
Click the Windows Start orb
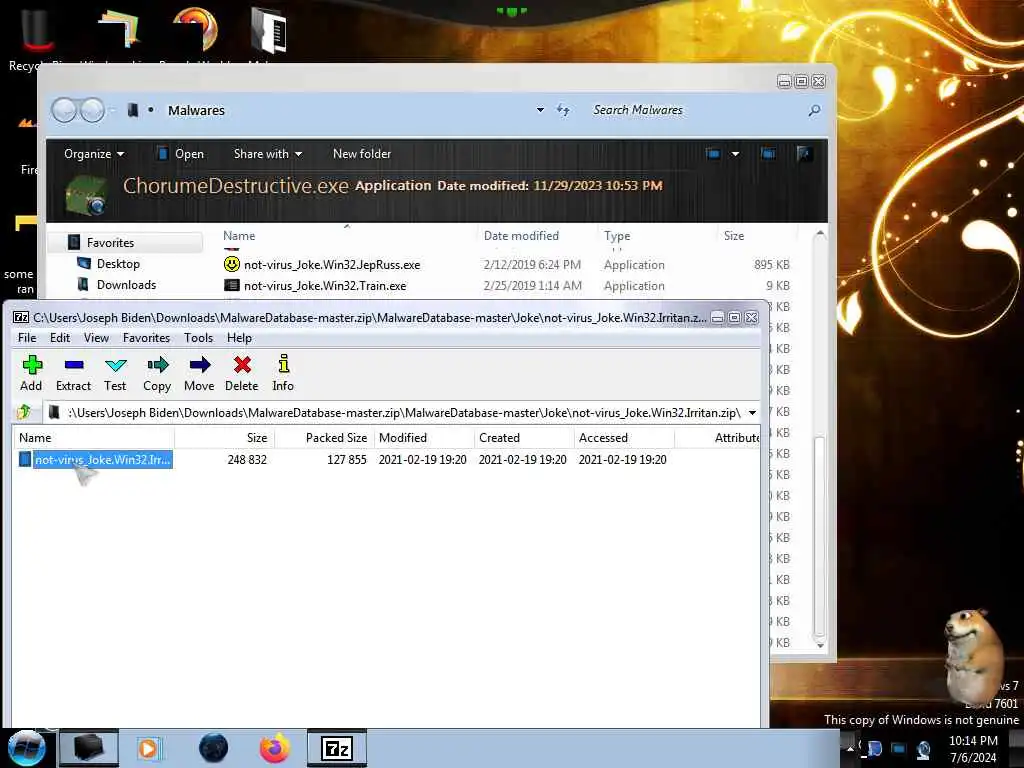[x=26, y=748]
